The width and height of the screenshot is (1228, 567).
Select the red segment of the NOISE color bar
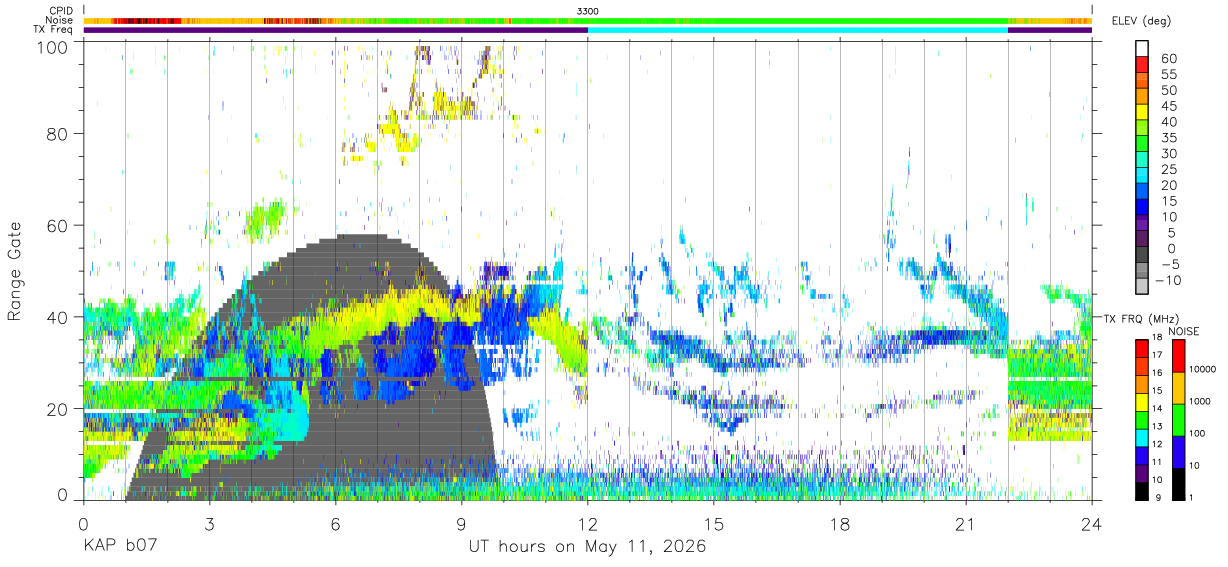1178,355
